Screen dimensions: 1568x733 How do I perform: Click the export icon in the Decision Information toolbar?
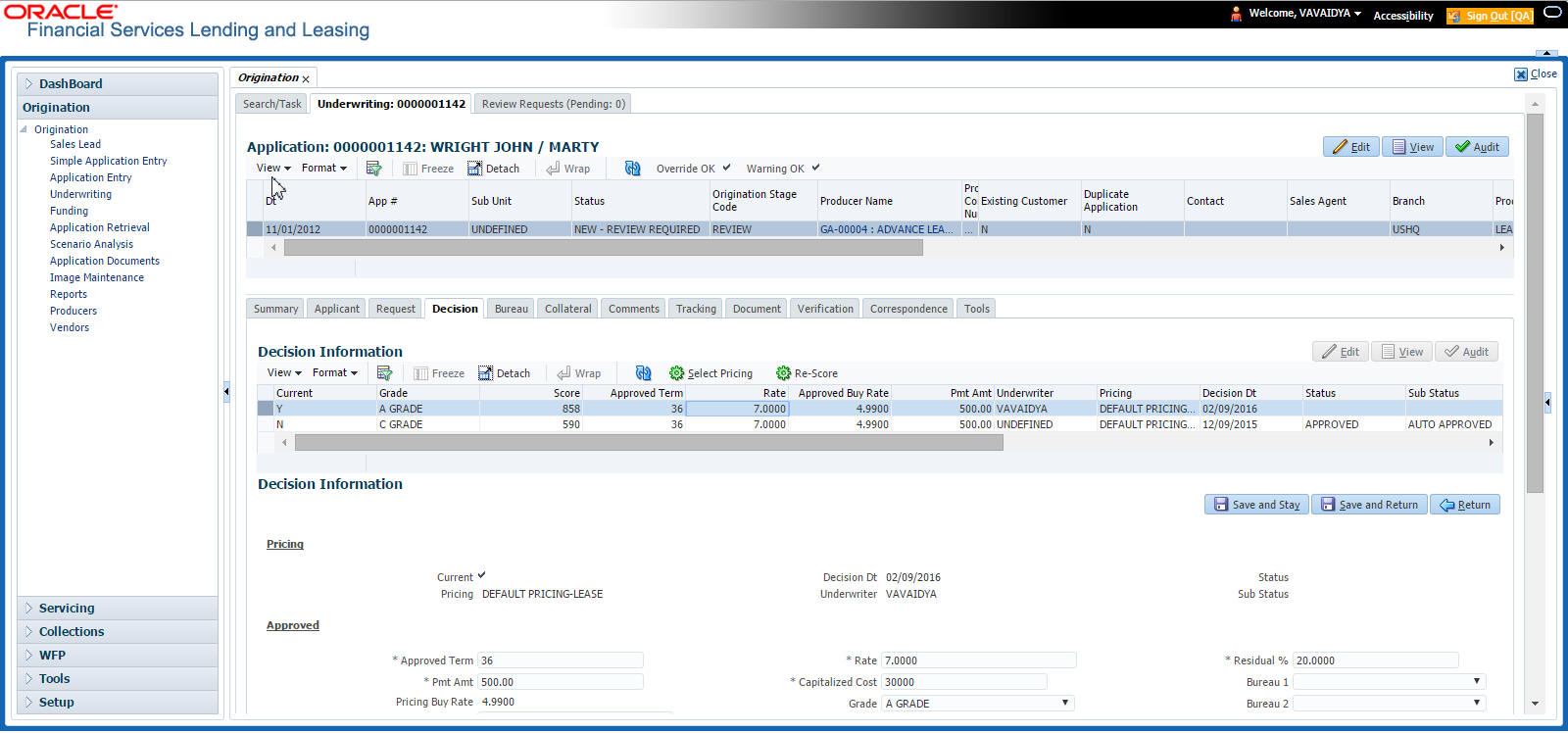pyautogui.click(x=384, y=373)
